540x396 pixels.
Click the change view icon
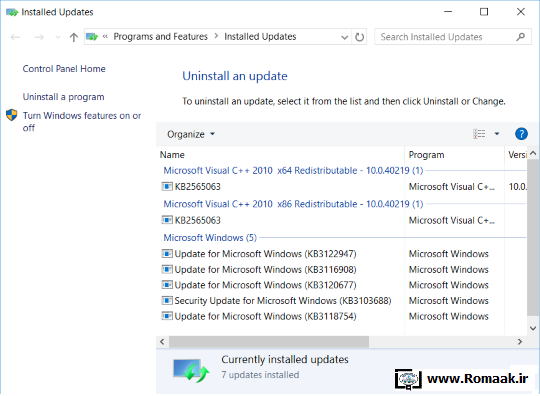479,134
